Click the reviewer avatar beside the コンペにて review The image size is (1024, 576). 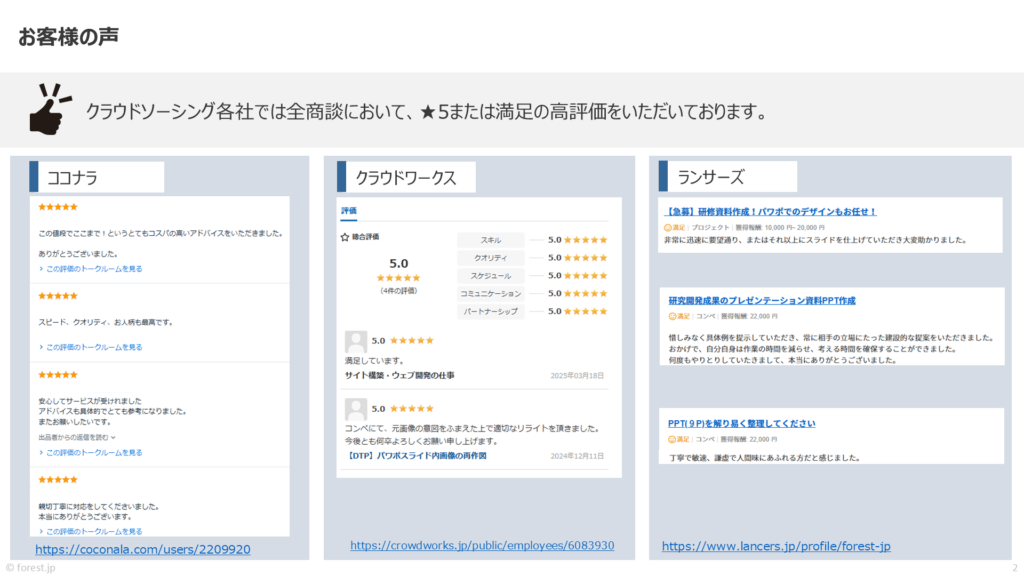click(355, 409)
